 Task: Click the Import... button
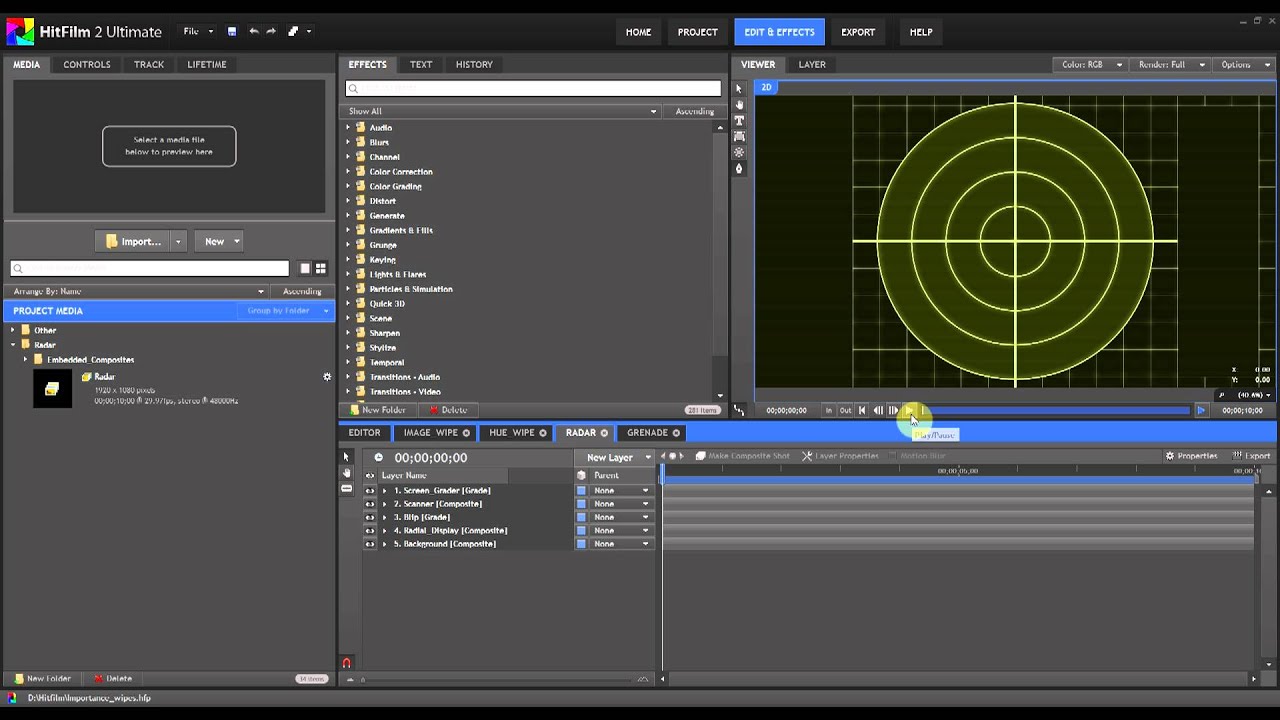133,241
